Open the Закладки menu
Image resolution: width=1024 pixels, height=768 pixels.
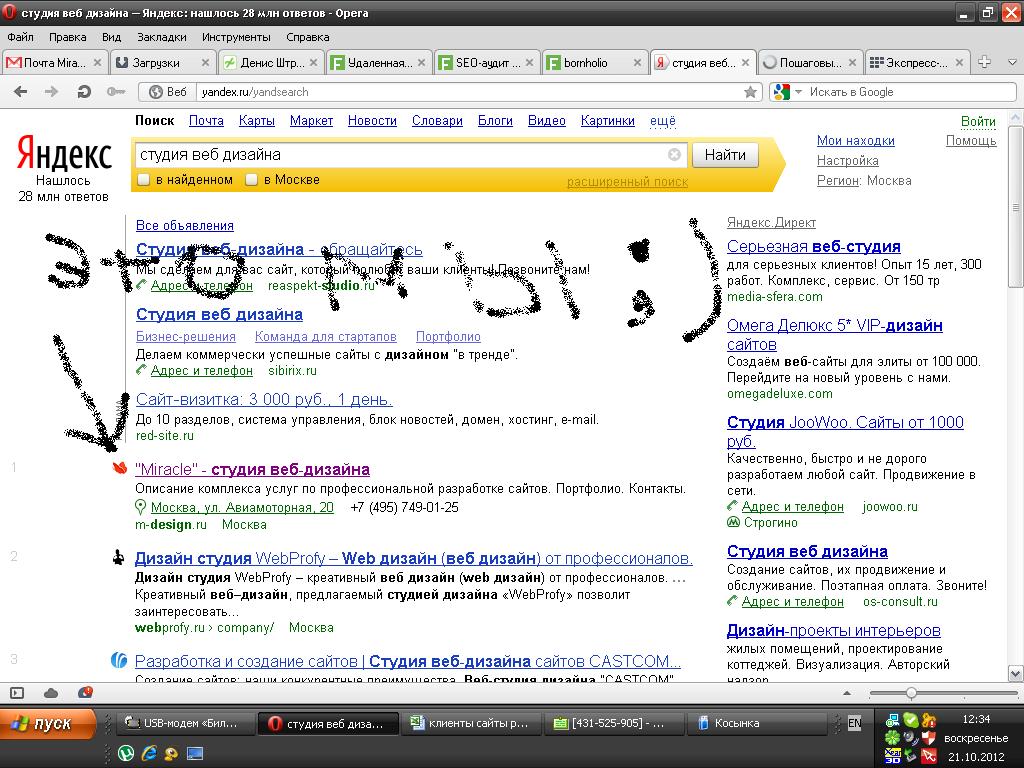coord(161,37)
